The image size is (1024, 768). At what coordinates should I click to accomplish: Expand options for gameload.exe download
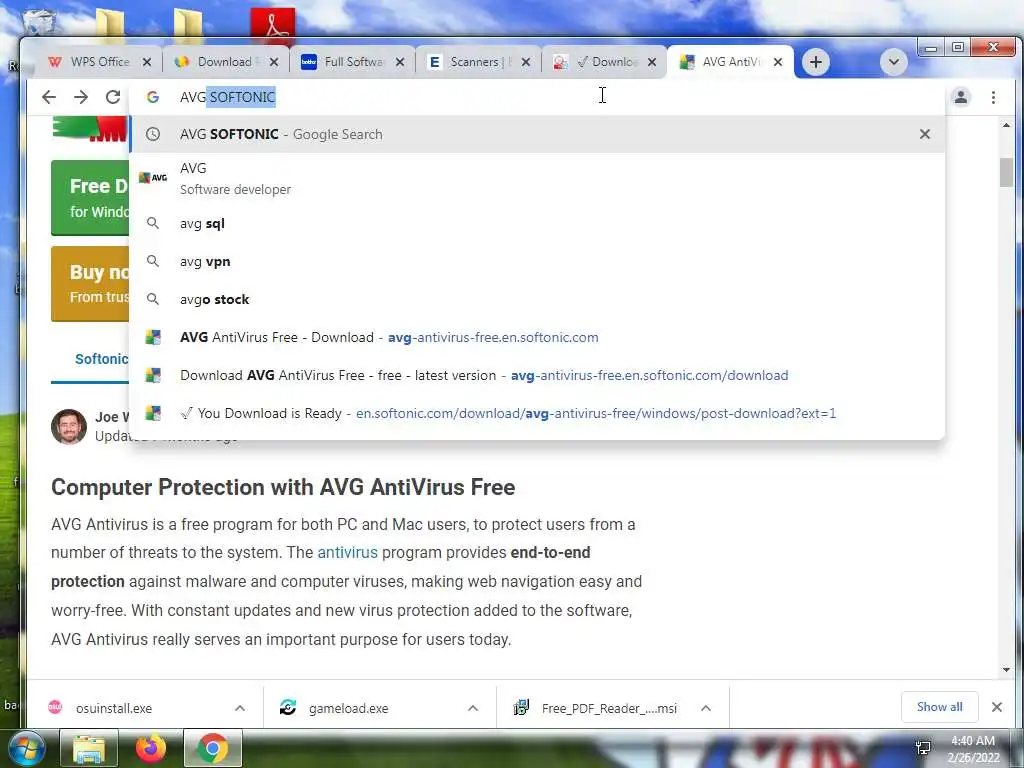tap(473, 709)
